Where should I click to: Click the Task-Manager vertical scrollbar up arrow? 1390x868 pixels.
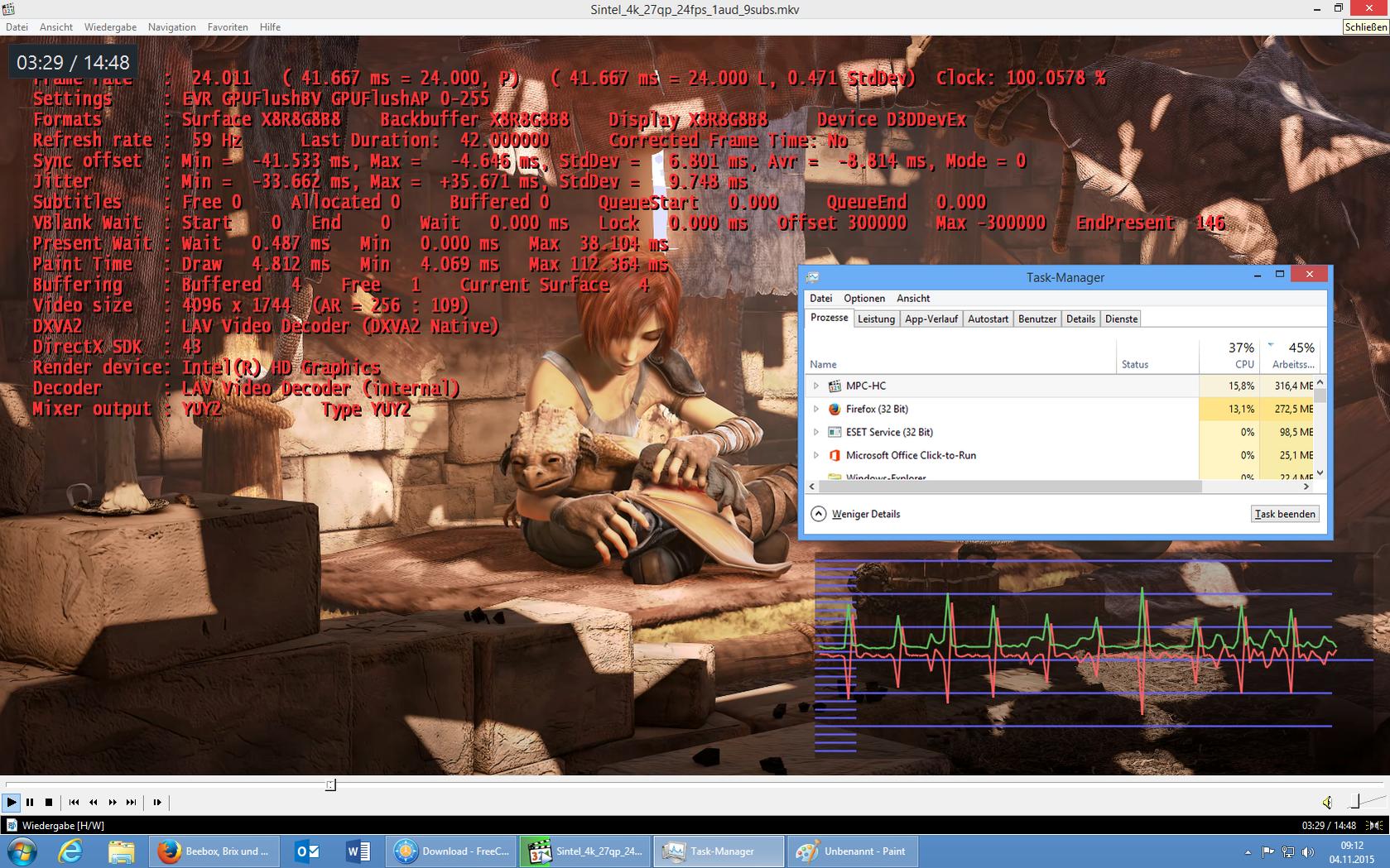pyautogui.click(x=1320, y=381)
